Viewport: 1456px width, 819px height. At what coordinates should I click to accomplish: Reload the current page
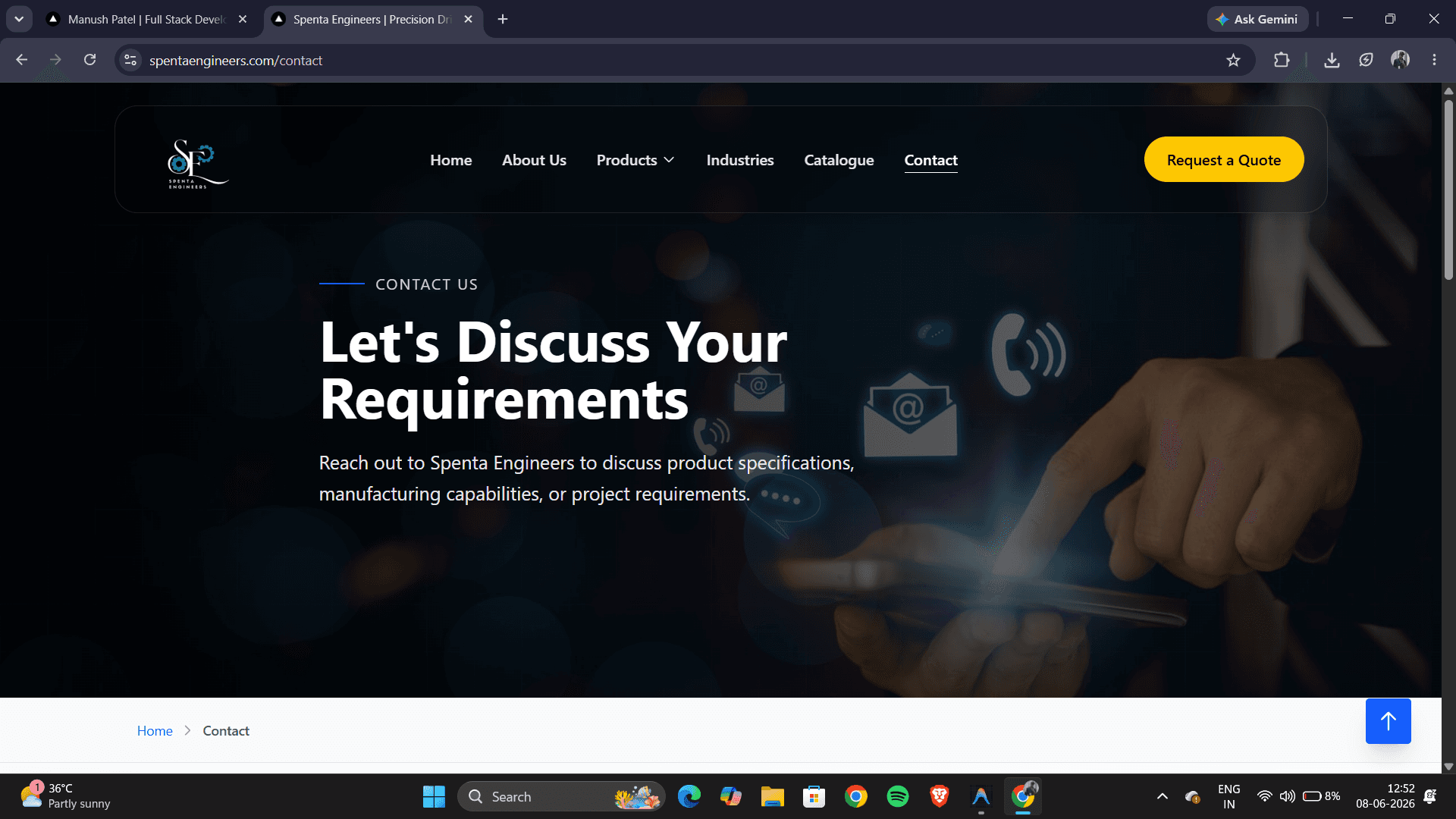pos(89,60)
